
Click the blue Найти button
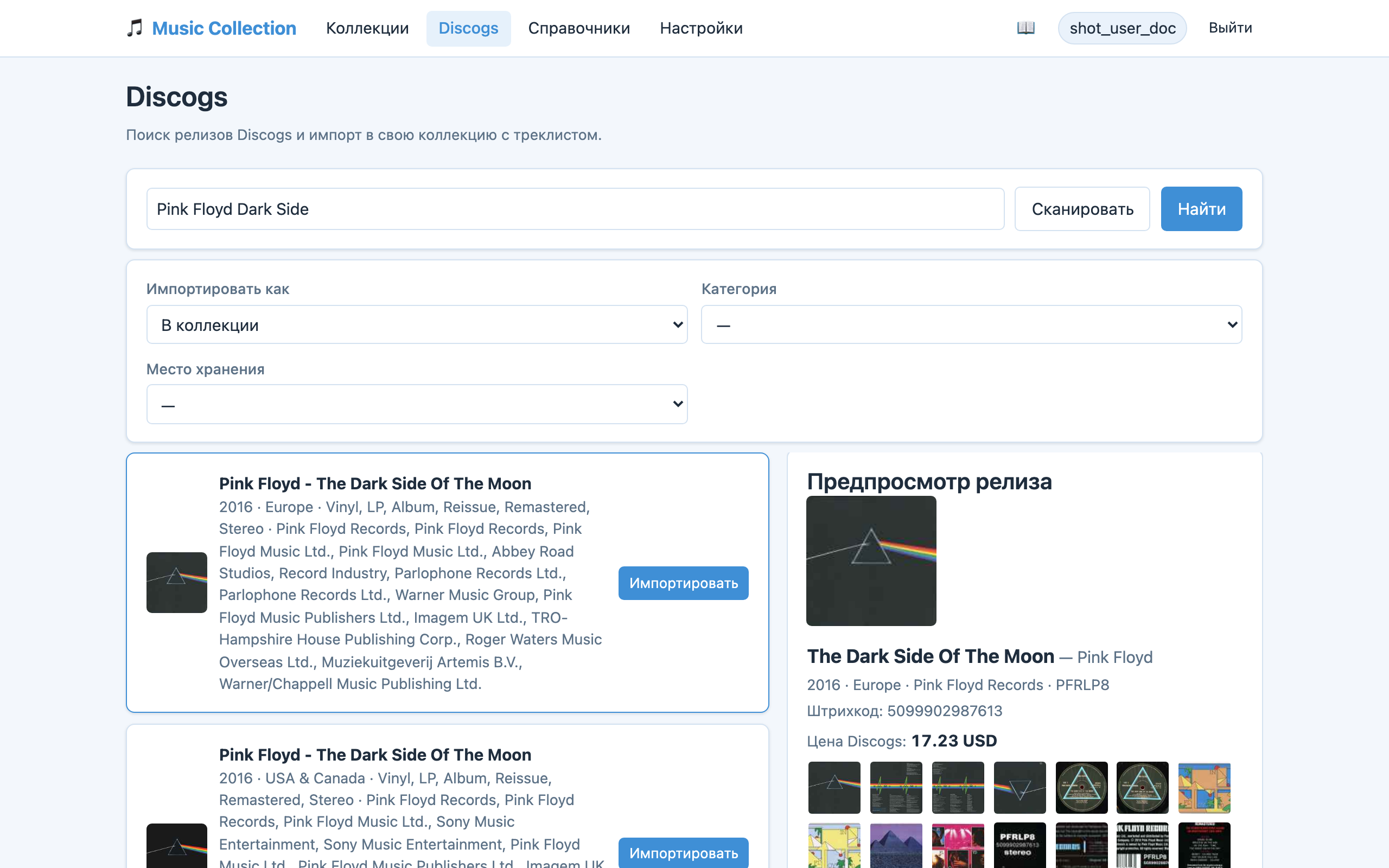1201,209
